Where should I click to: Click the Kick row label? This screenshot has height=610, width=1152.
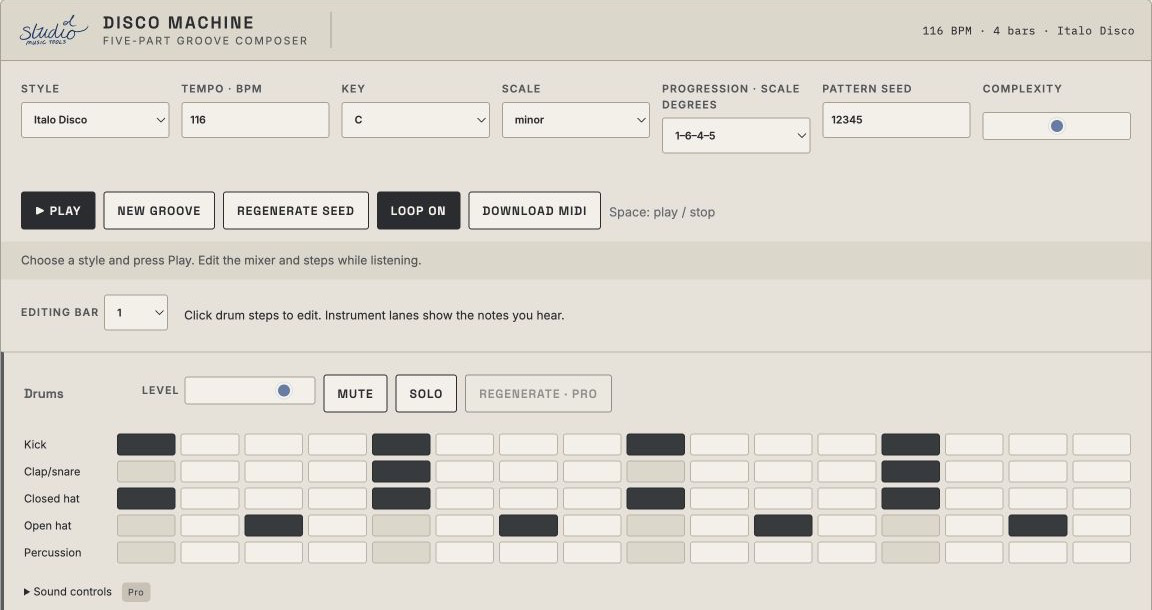click(35, 445)
